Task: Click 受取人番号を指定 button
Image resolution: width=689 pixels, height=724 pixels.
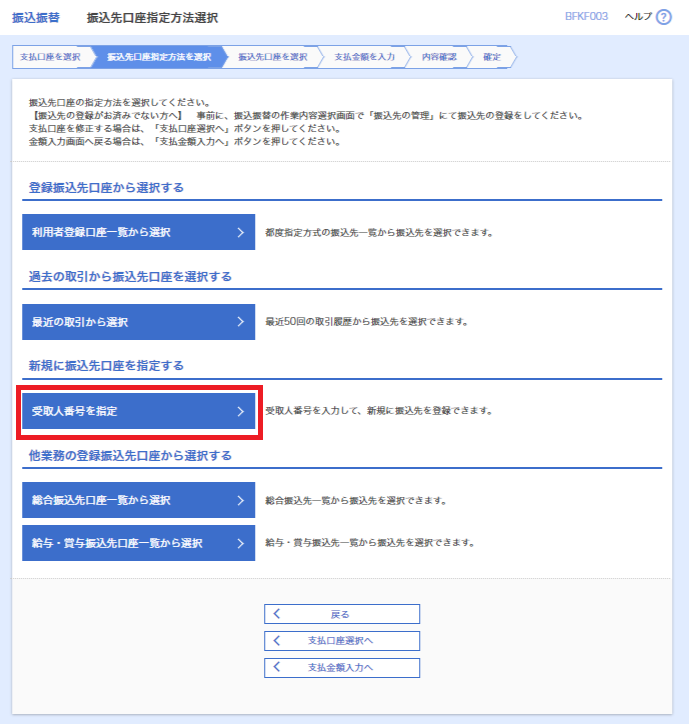Action: pos(139,411)
